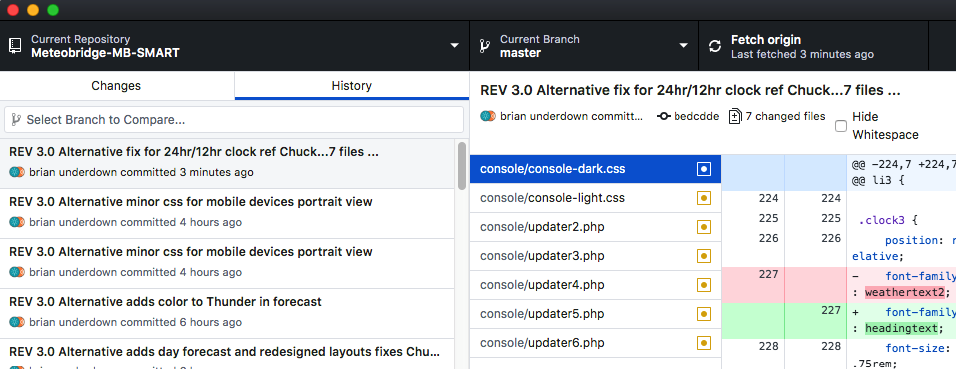Click modified status icon of updater3.php

coord(704,256)
